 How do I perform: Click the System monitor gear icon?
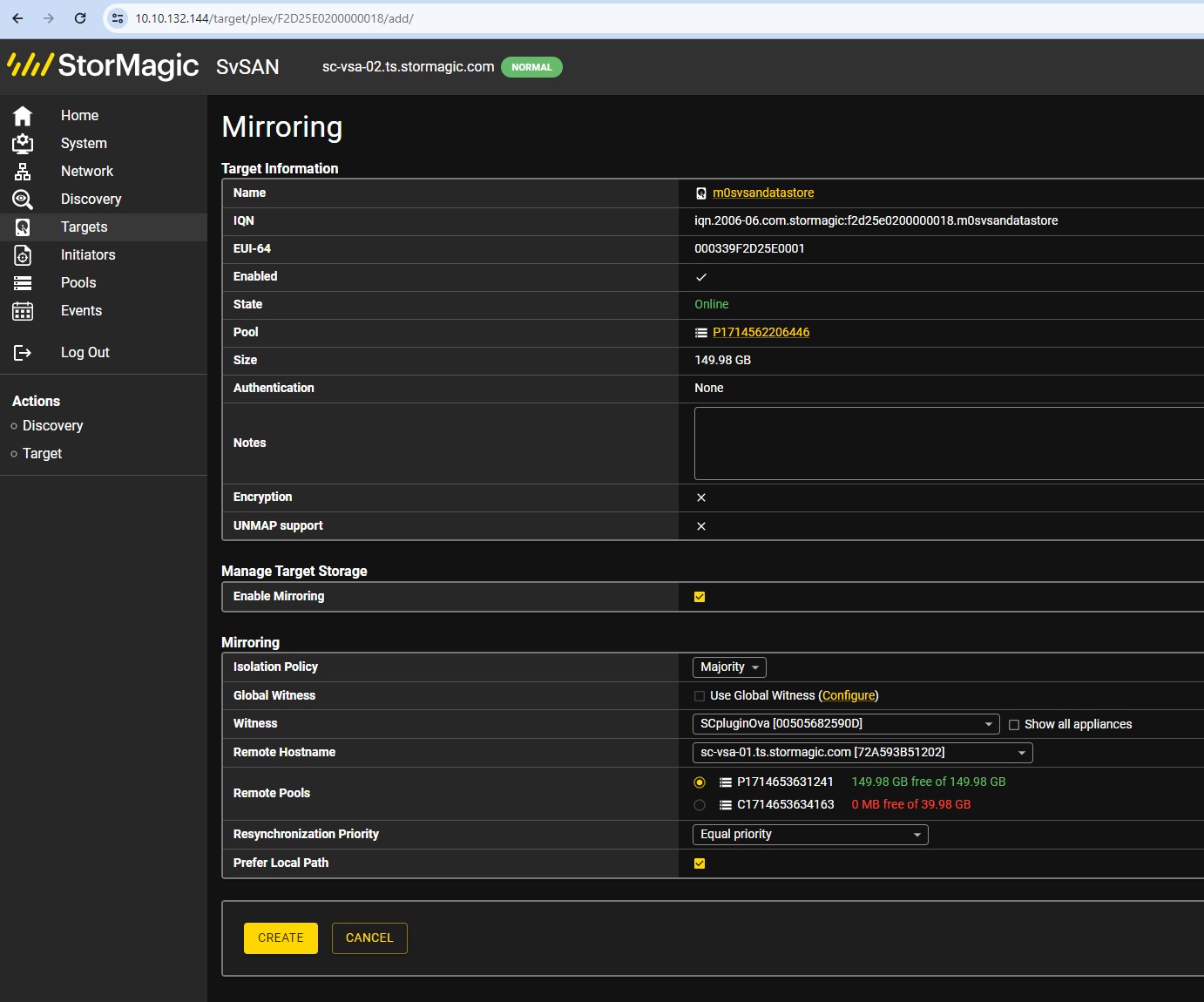[x=23, y=144]
